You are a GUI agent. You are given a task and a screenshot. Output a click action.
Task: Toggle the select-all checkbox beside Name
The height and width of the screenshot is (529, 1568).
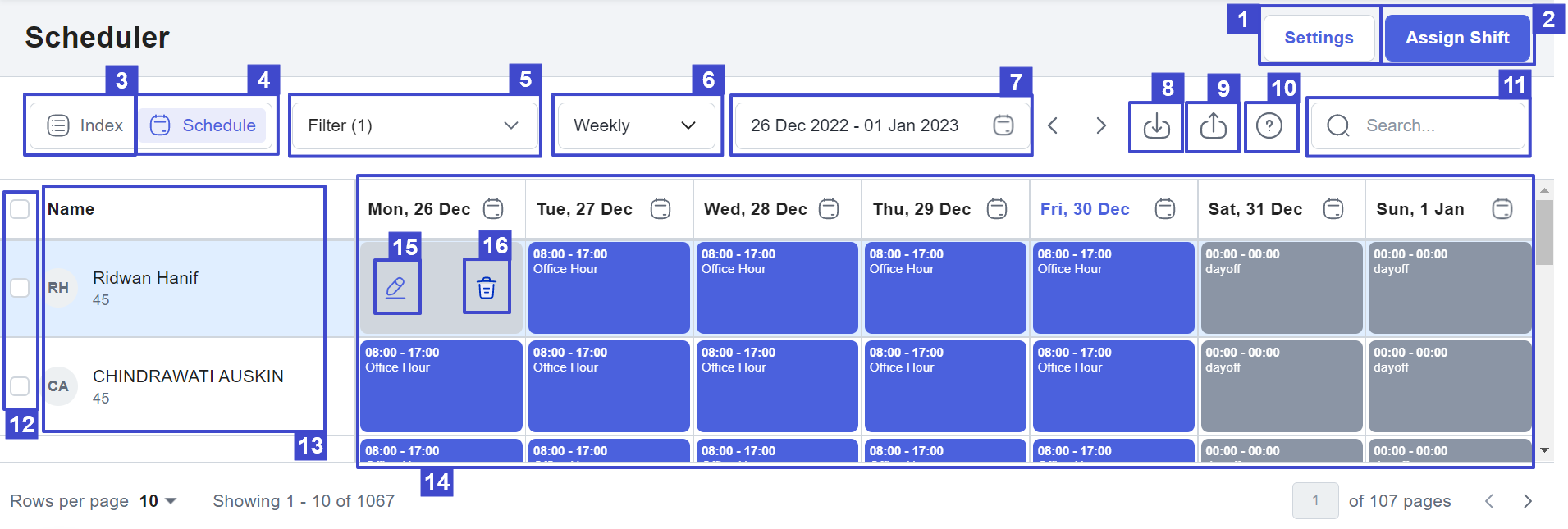(x=20, y=209)
